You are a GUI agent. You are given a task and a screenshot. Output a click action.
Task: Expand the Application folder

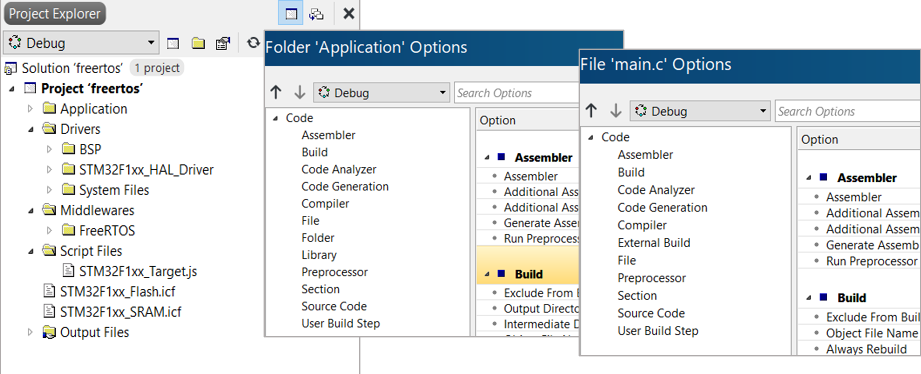pyautogui.click(x=31, y=109)
